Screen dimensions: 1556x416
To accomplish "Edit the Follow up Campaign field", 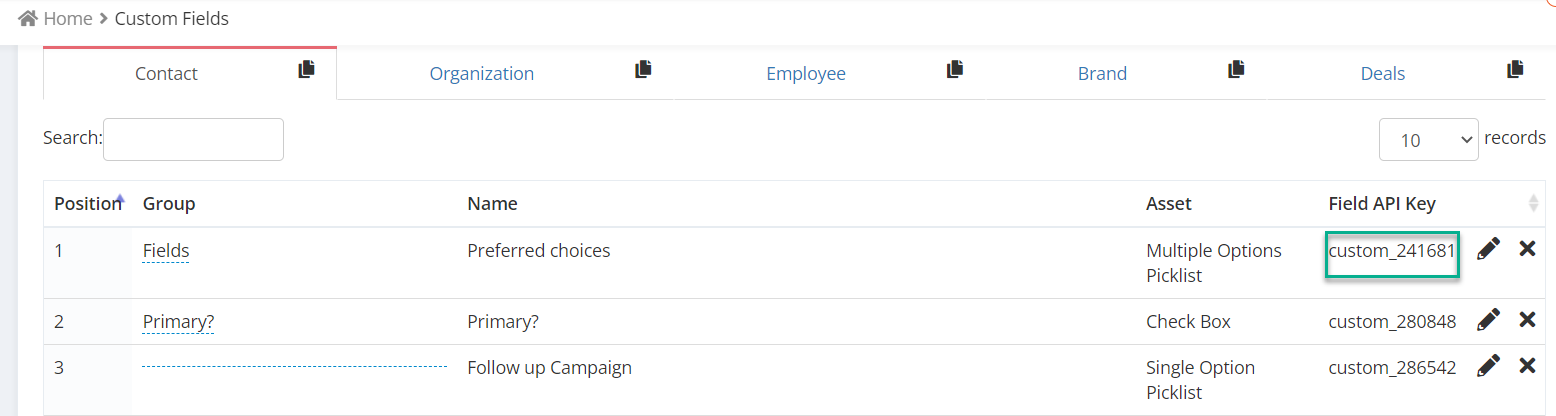I will [1489, 366].
